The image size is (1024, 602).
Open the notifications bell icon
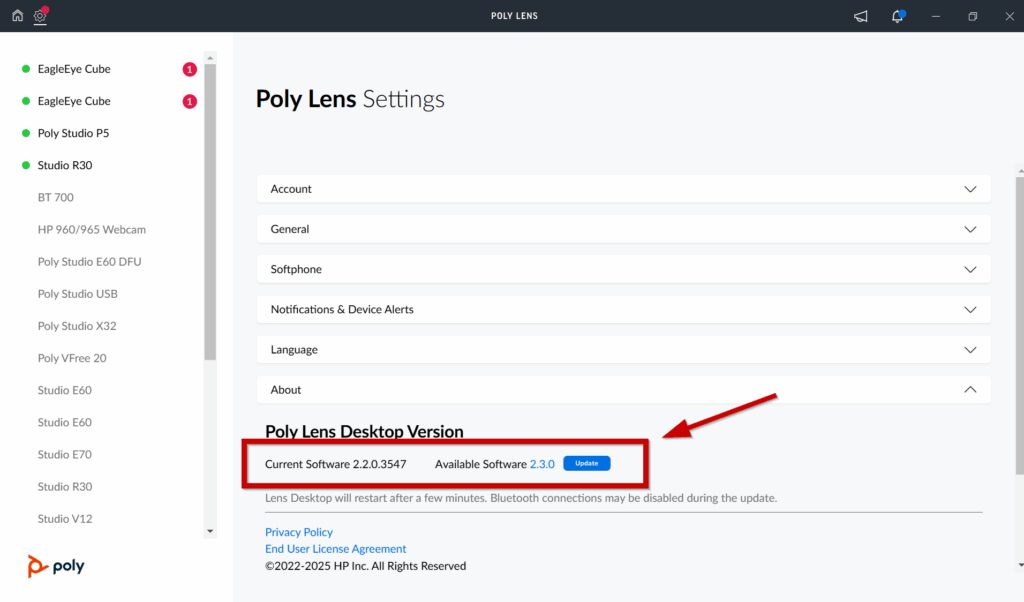tap(897, 16)
